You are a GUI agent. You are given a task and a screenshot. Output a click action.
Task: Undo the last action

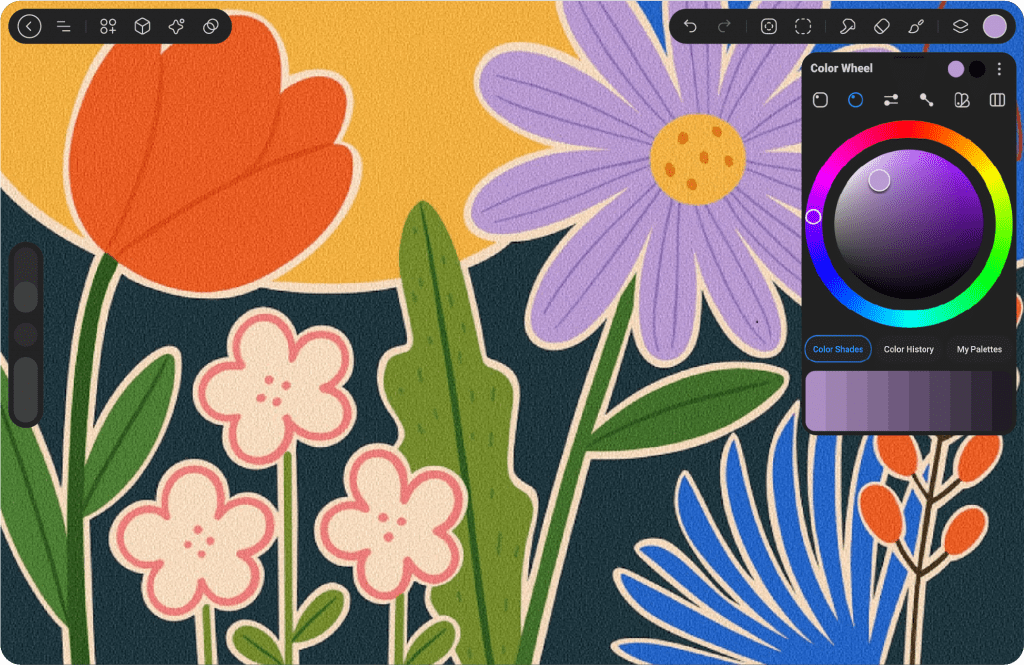coord(690,27)
